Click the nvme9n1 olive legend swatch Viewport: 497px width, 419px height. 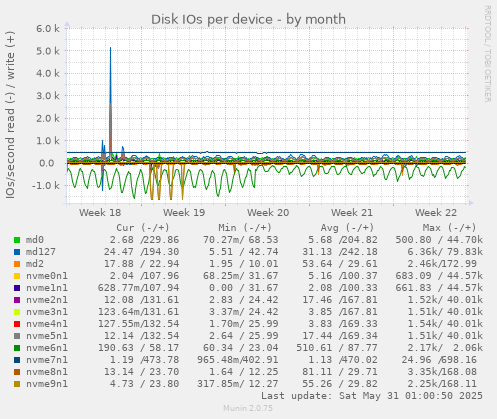17,384
